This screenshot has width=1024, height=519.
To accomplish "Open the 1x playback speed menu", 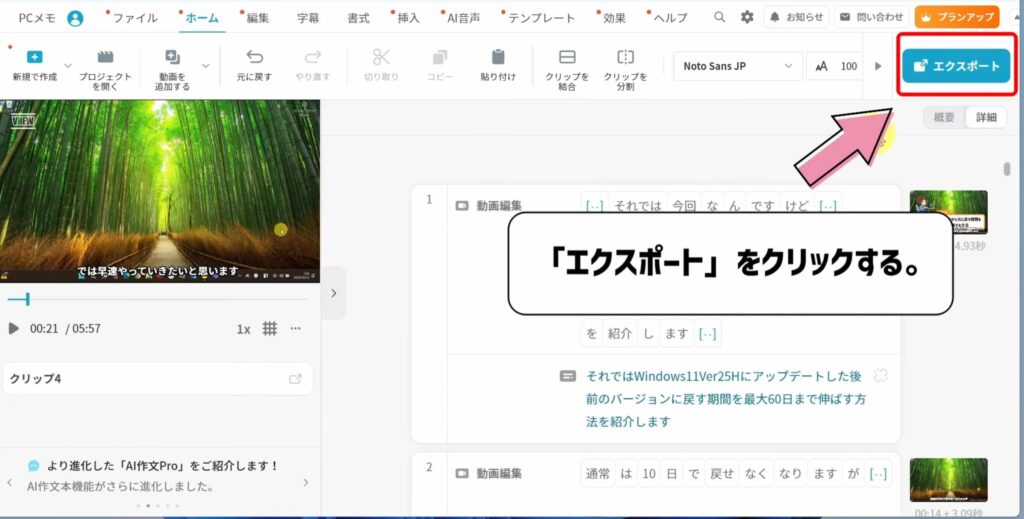I will pos(243,328).
